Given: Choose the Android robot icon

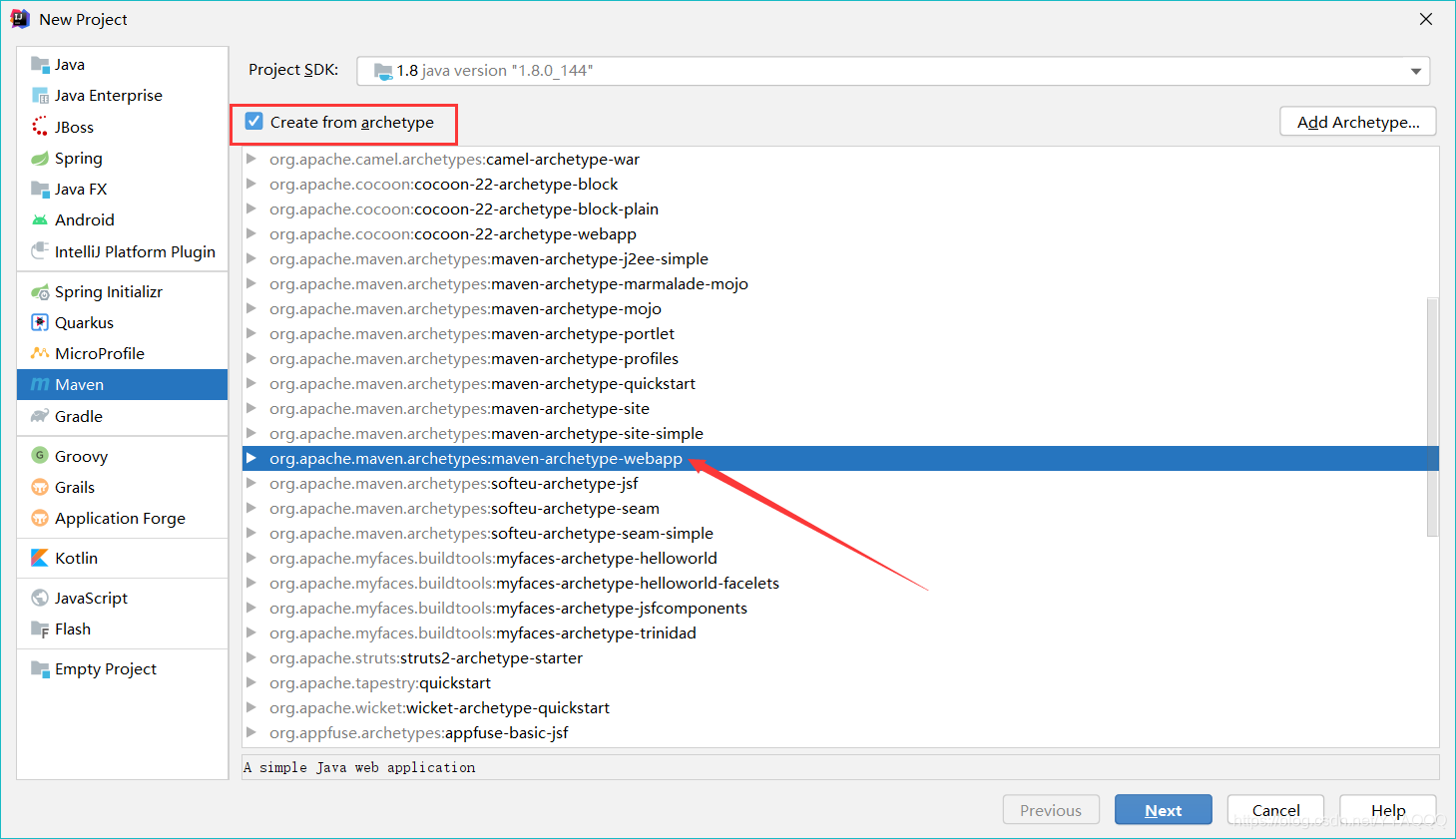Looking at the screenshot, I should 40,219.
